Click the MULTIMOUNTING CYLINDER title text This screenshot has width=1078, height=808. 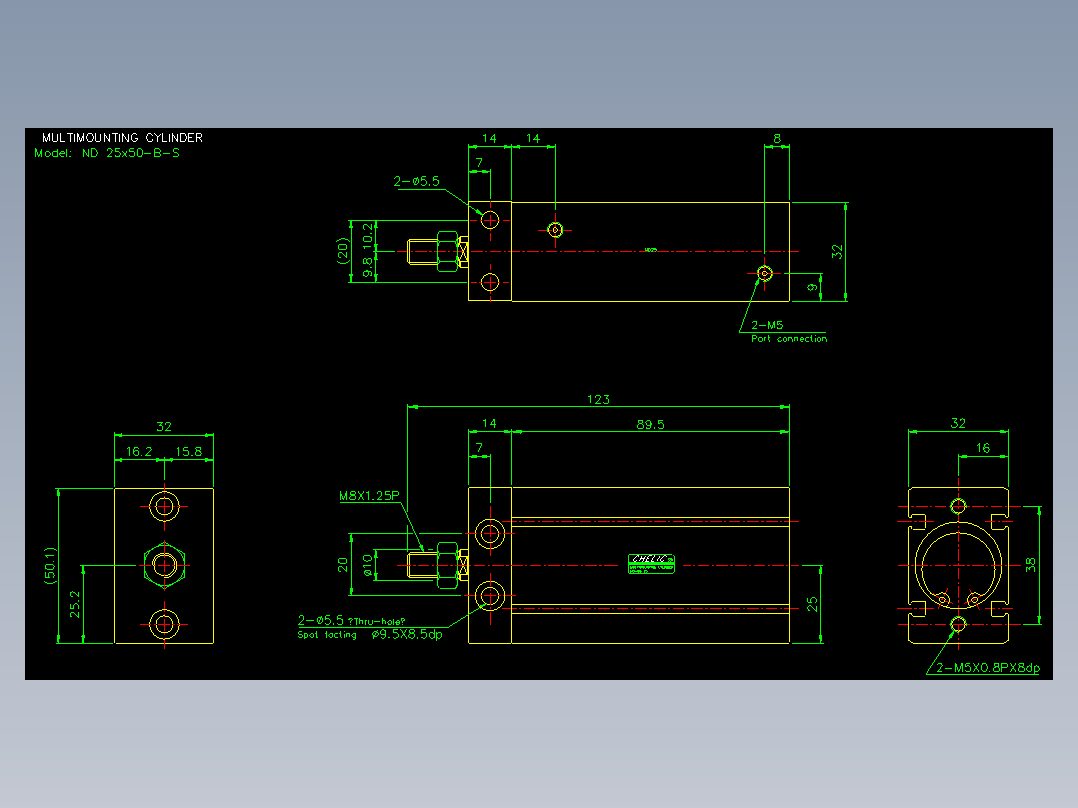122,138
